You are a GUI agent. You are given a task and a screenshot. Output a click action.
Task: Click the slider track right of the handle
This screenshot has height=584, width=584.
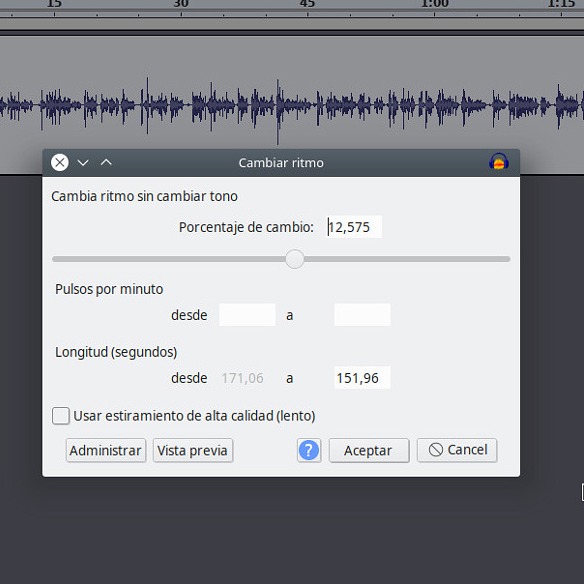(x=407, y=259)
